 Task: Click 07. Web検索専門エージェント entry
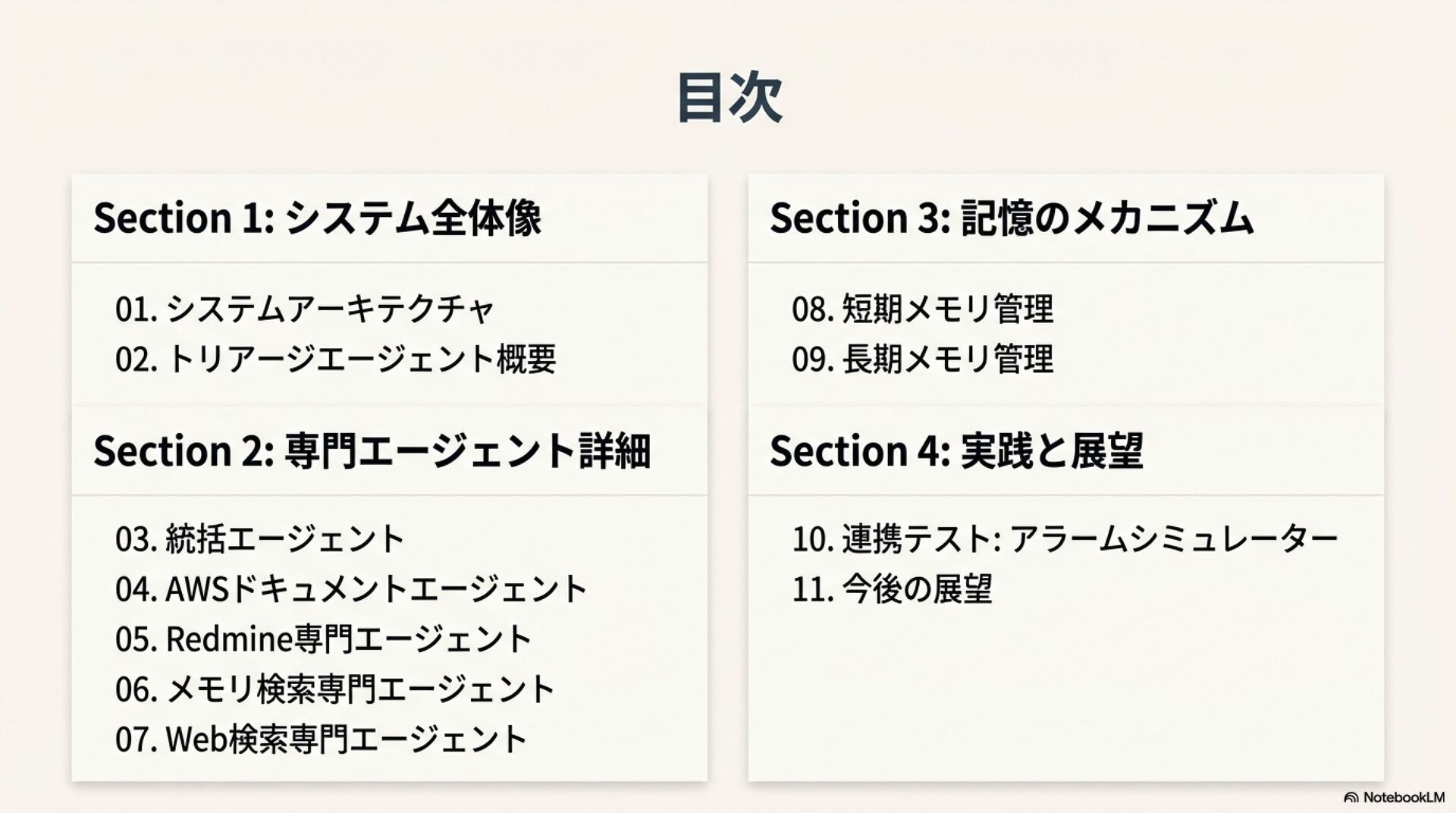pos(321,739)
